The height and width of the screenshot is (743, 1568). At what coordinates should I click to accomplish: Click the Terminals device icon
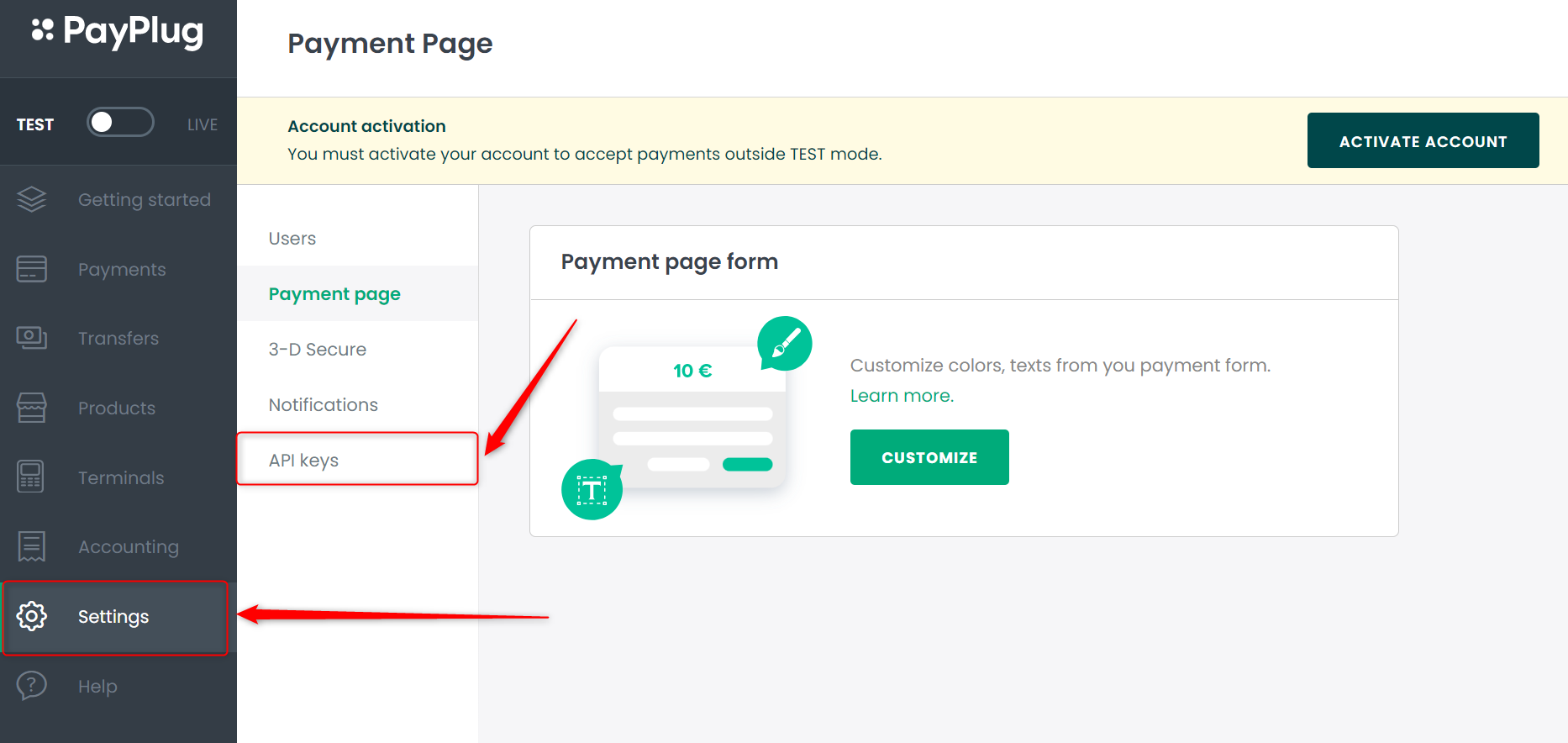point(31,477)
